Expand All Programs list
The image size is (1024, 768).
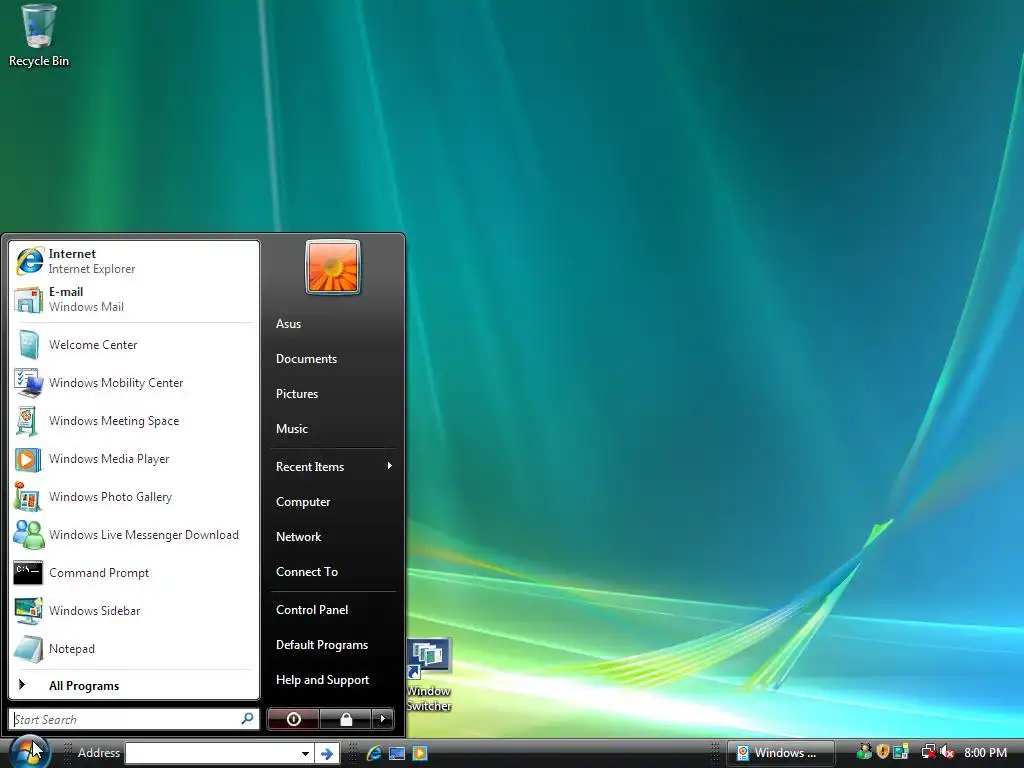(133, 685)
